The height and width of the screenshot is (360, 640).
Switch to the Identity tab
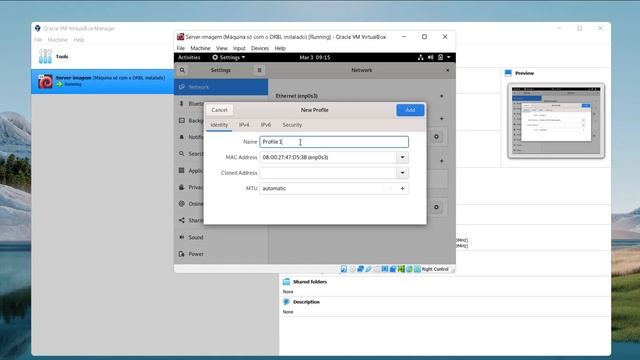(219, 125)
